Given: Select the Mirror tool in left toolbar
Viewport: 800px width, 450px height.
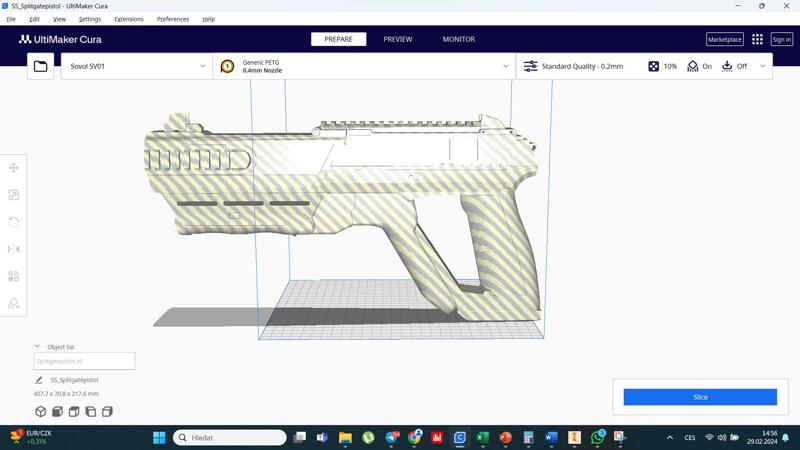Looking at the screenshot, I should click(x=14, y=249).
